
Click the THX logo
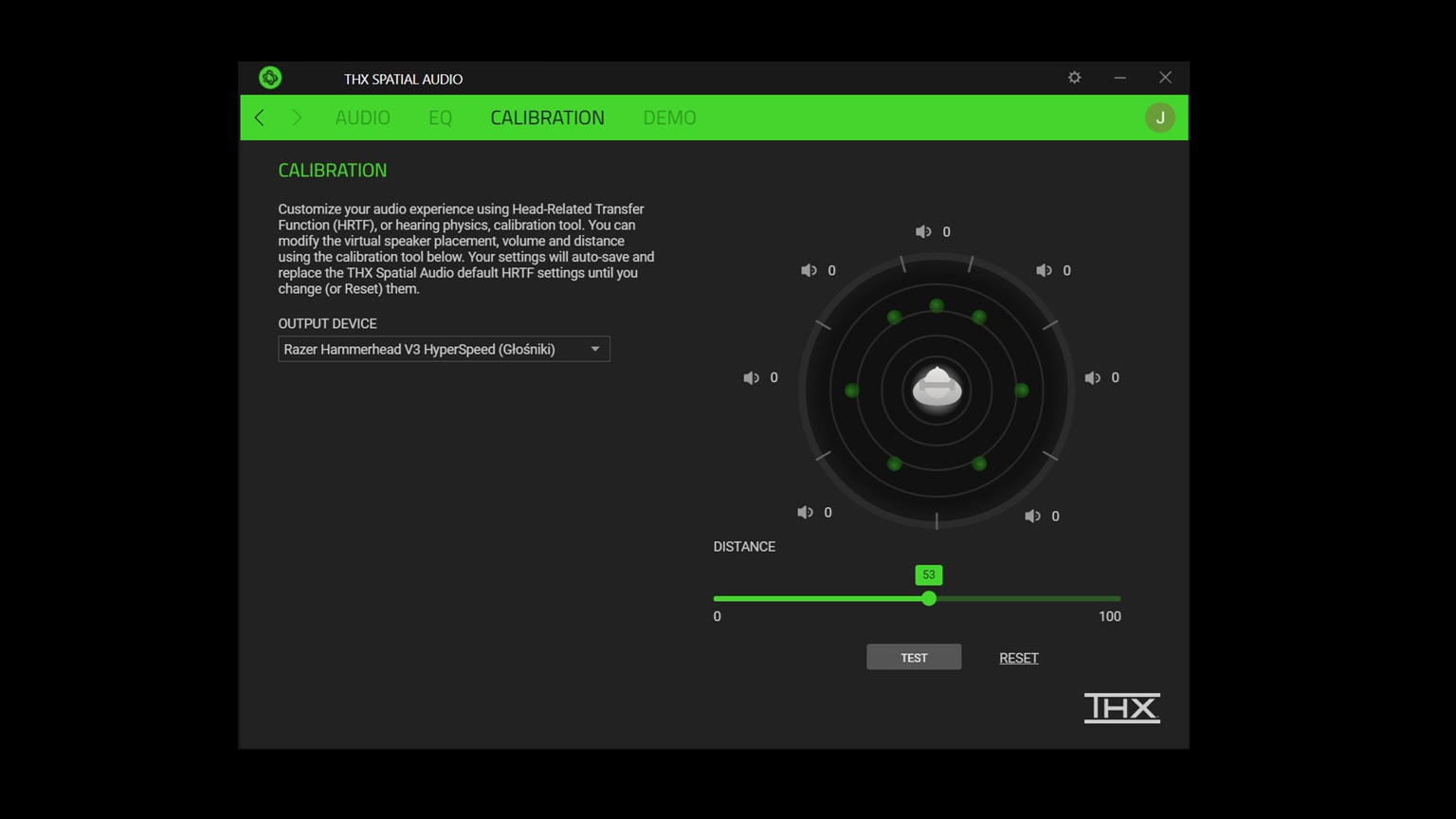pos(1122,708)
